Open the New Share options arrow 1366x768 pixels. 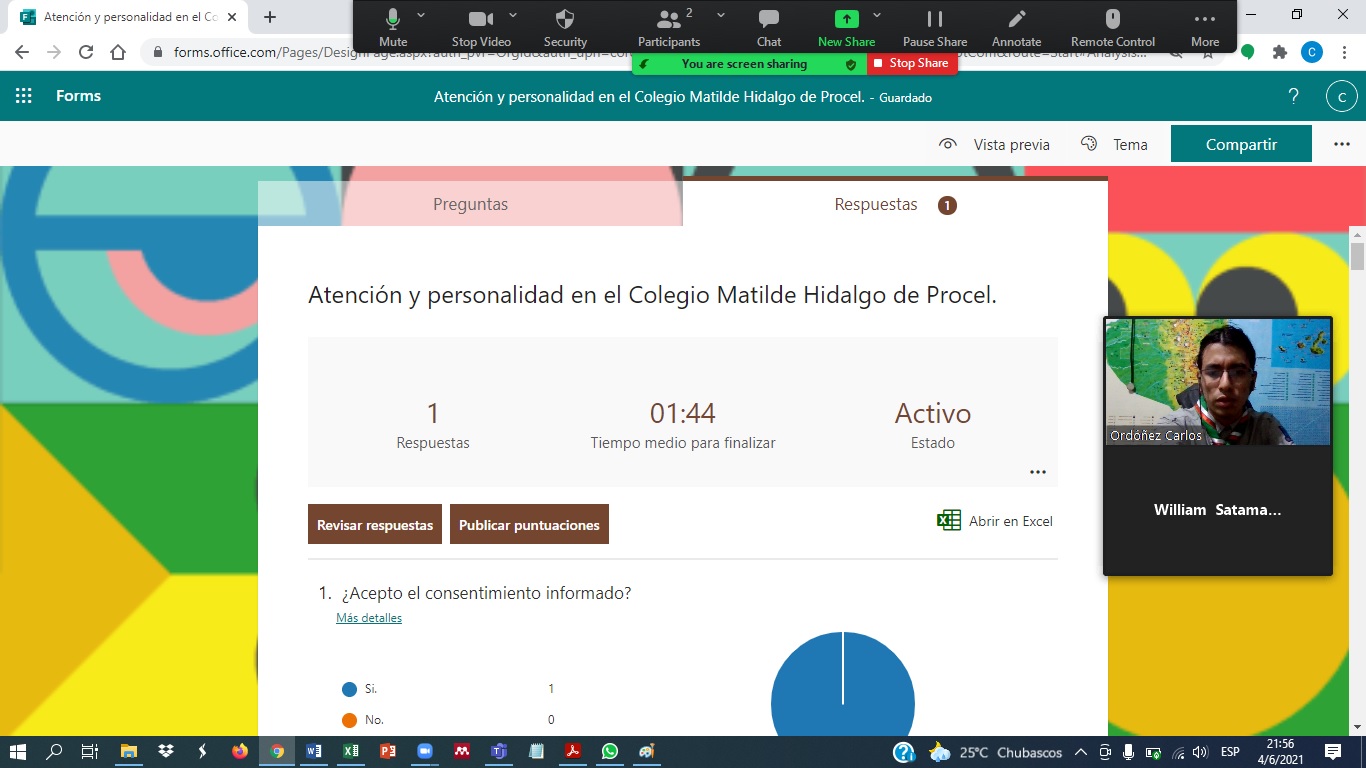[877, 15]
